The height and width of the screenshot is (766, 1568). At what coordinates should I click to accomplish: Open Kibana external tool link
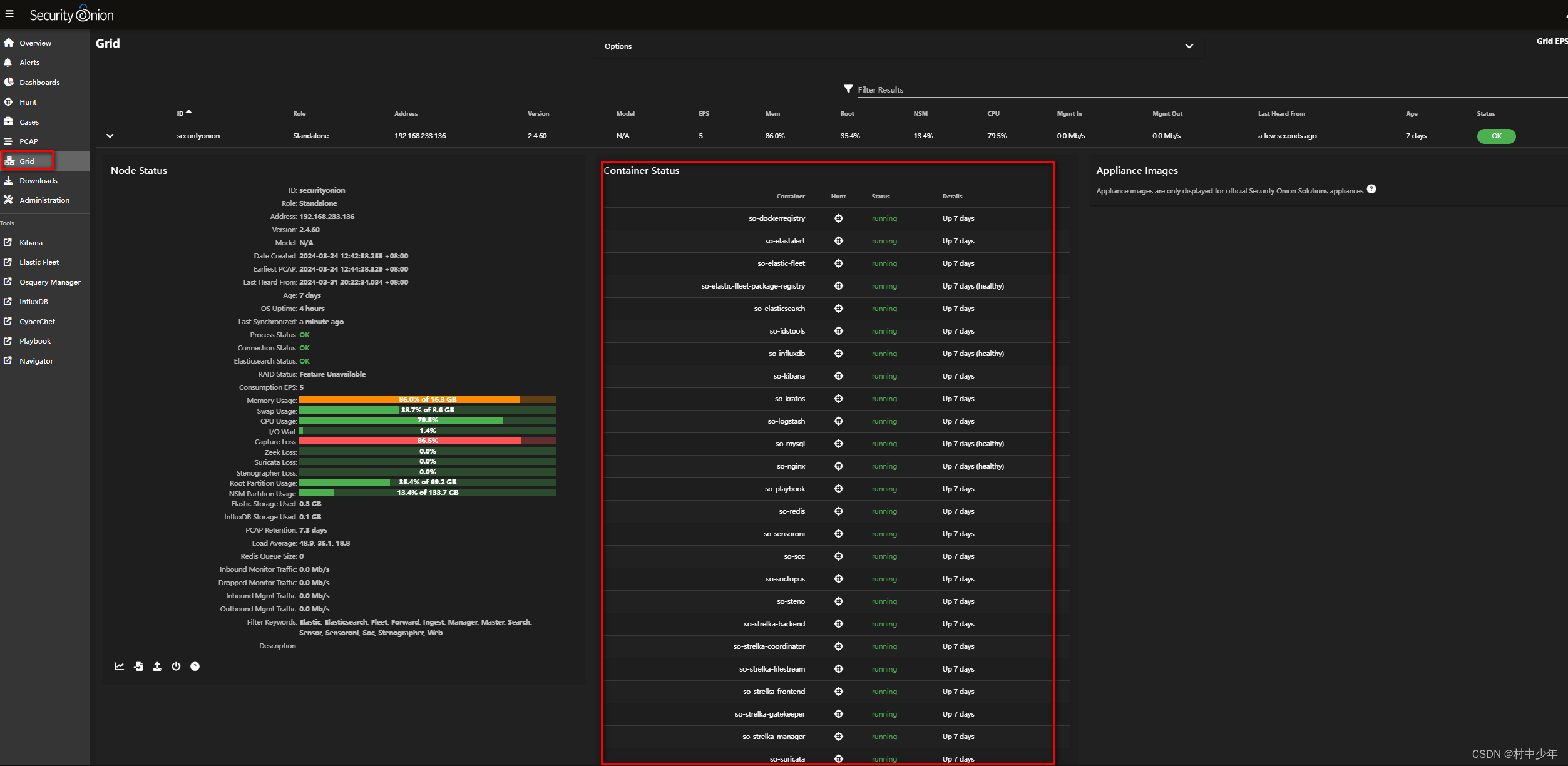(31, 243)
